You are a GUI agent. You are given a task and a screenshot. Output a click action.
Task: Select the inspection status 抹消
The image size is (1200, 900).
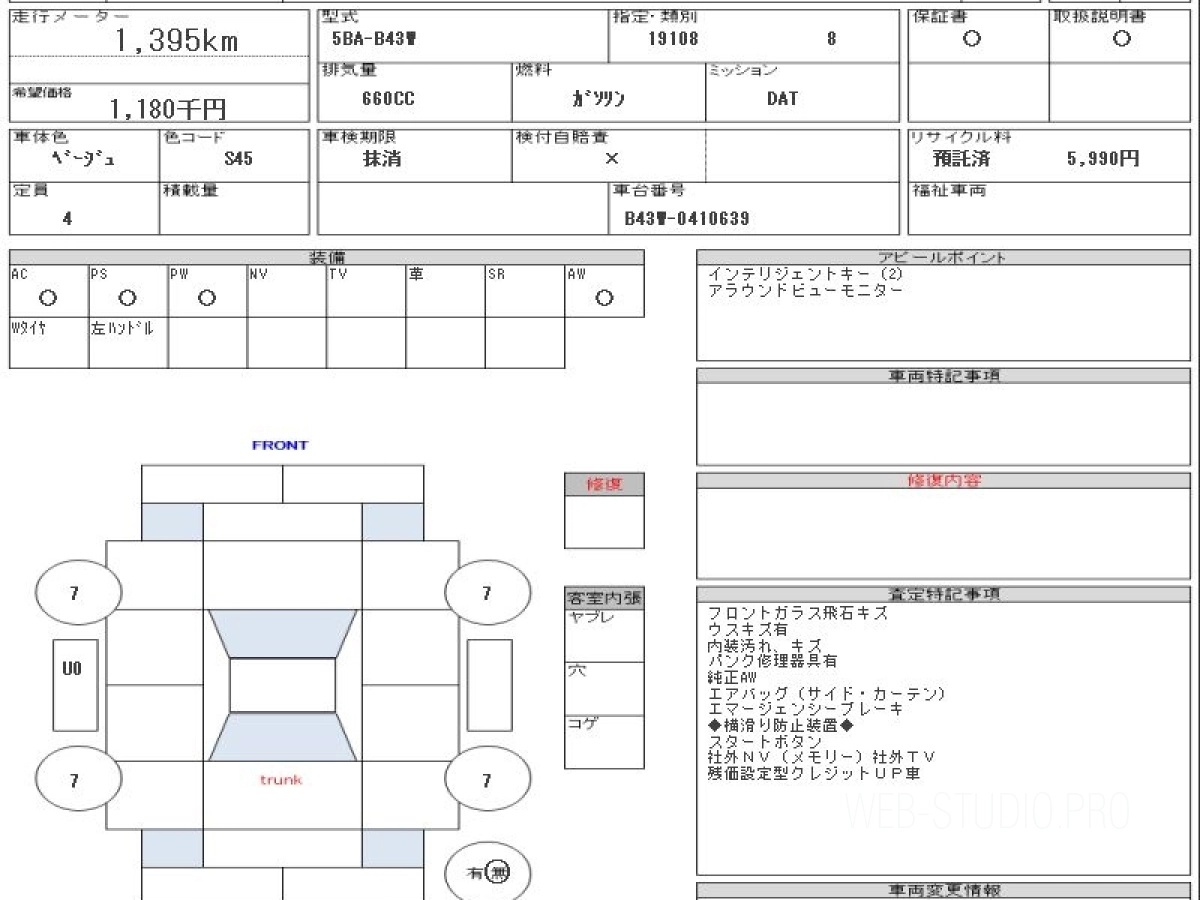point(382,158)
